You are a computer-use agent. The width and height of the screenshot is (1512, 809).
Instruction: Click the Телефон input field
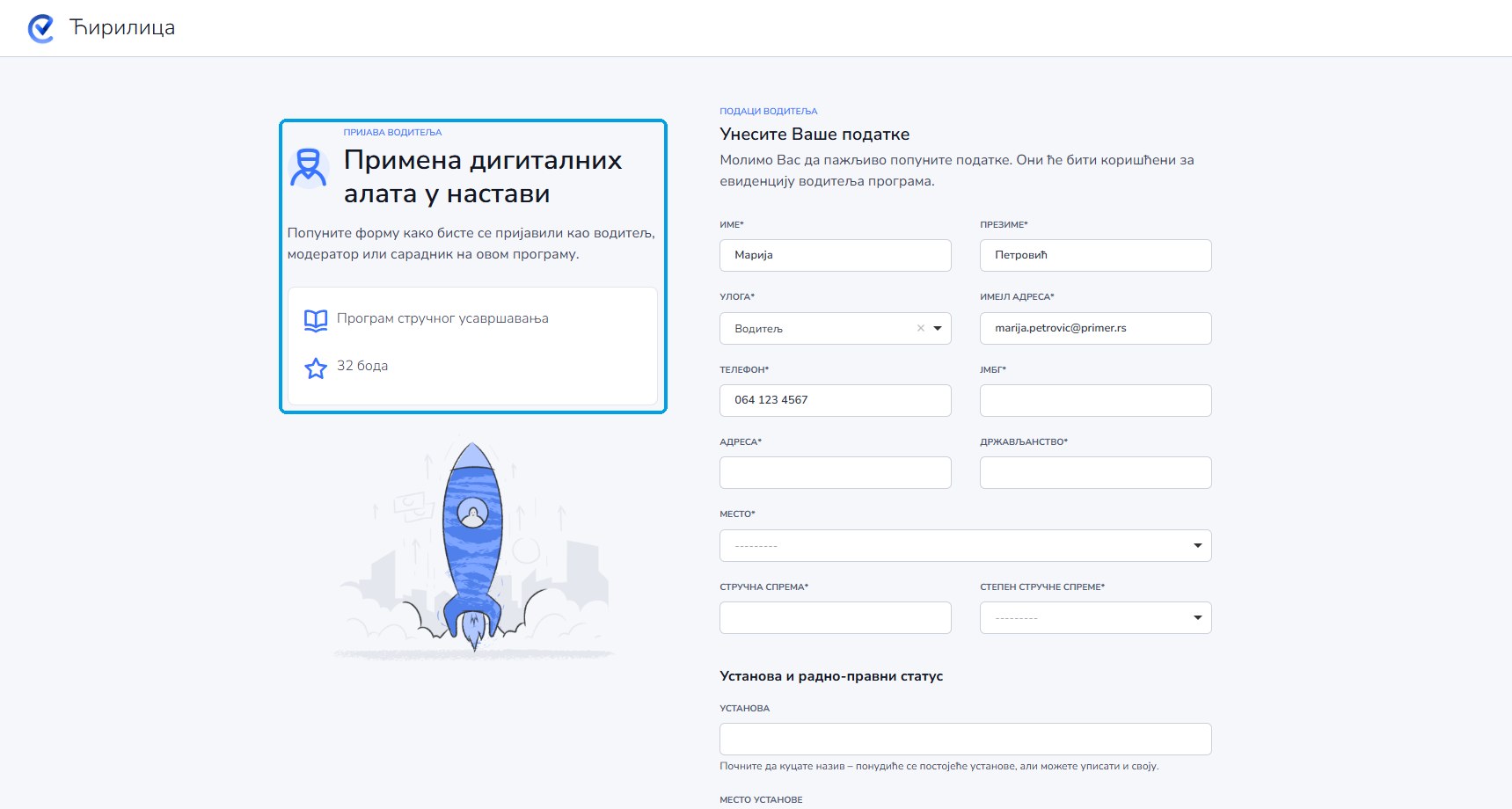(x=835, y=400)
